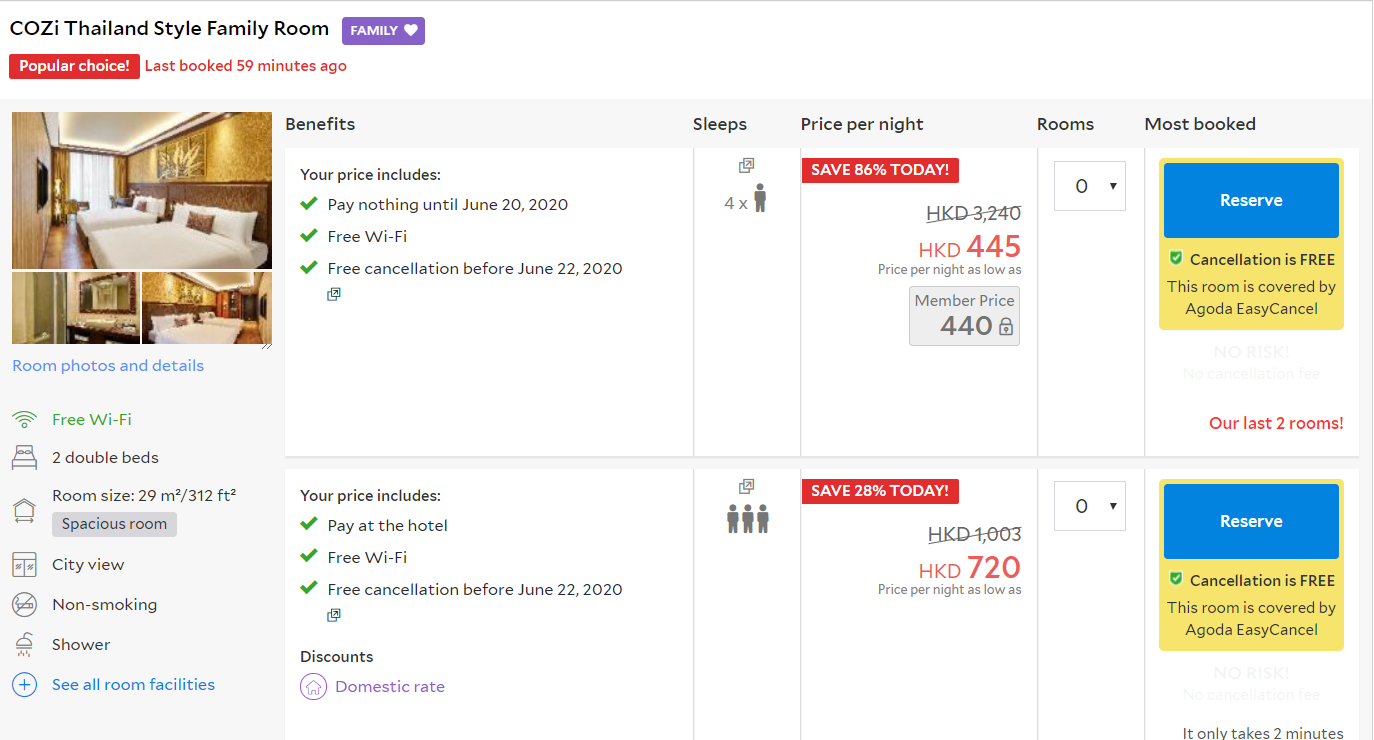Screen dimensions: 1374x740
Task: Click the Domestic rate discount link
Action: (390, 687)
